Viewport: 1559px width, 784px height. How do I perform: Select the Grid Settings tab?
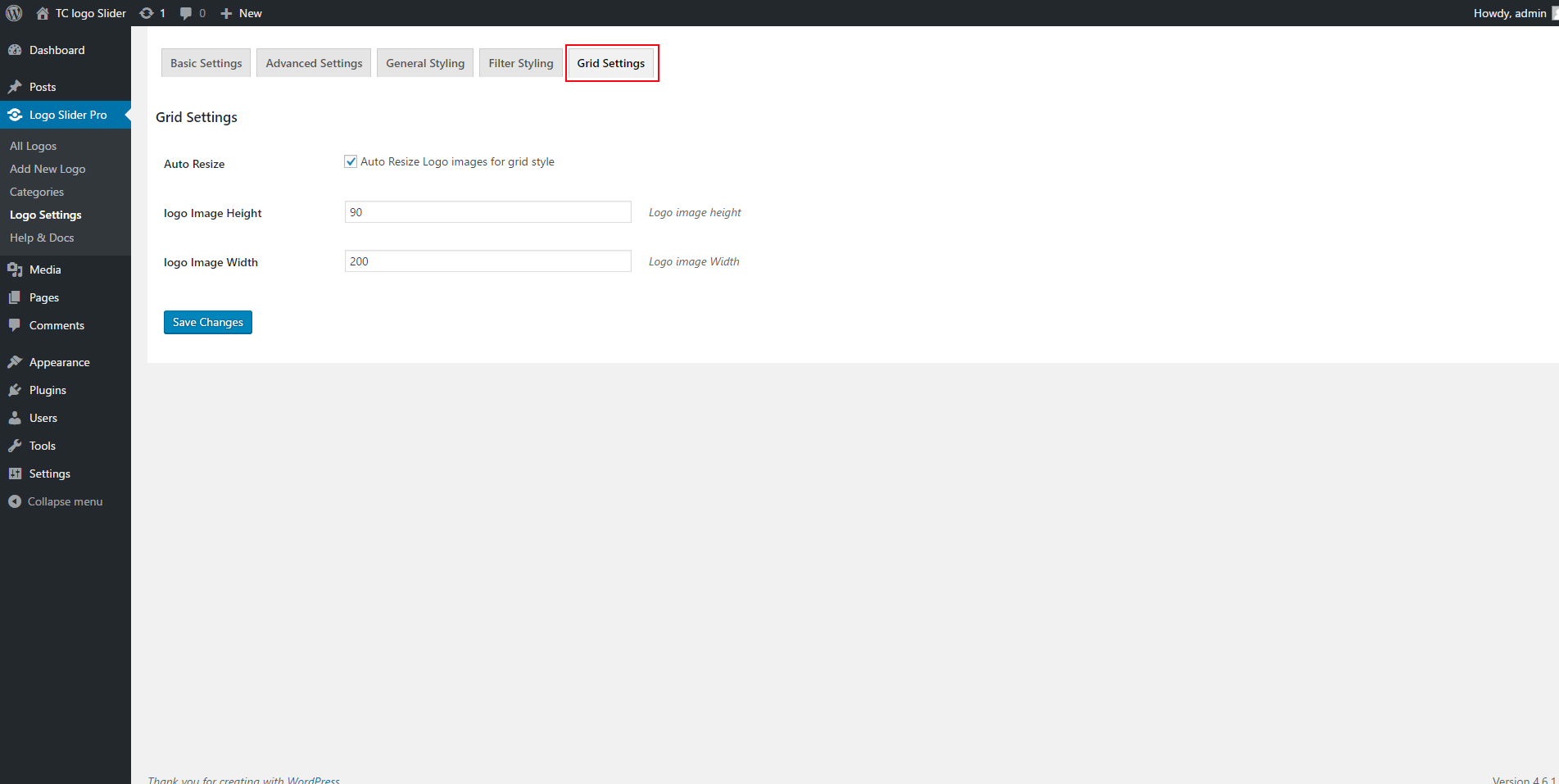tap(611, 63)
